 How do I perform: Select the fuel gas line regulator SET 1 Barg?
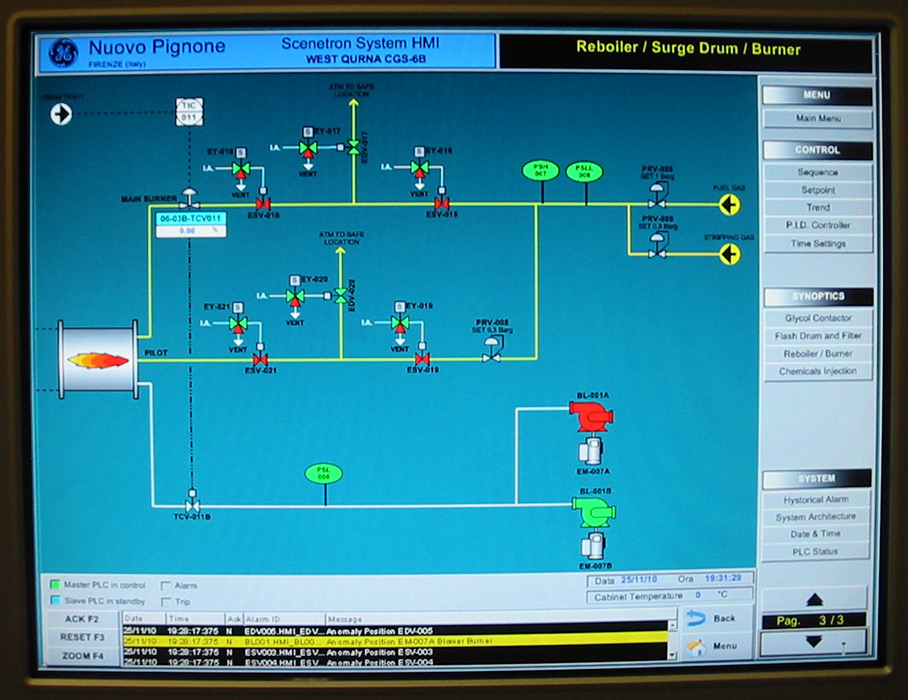[657, 196]
